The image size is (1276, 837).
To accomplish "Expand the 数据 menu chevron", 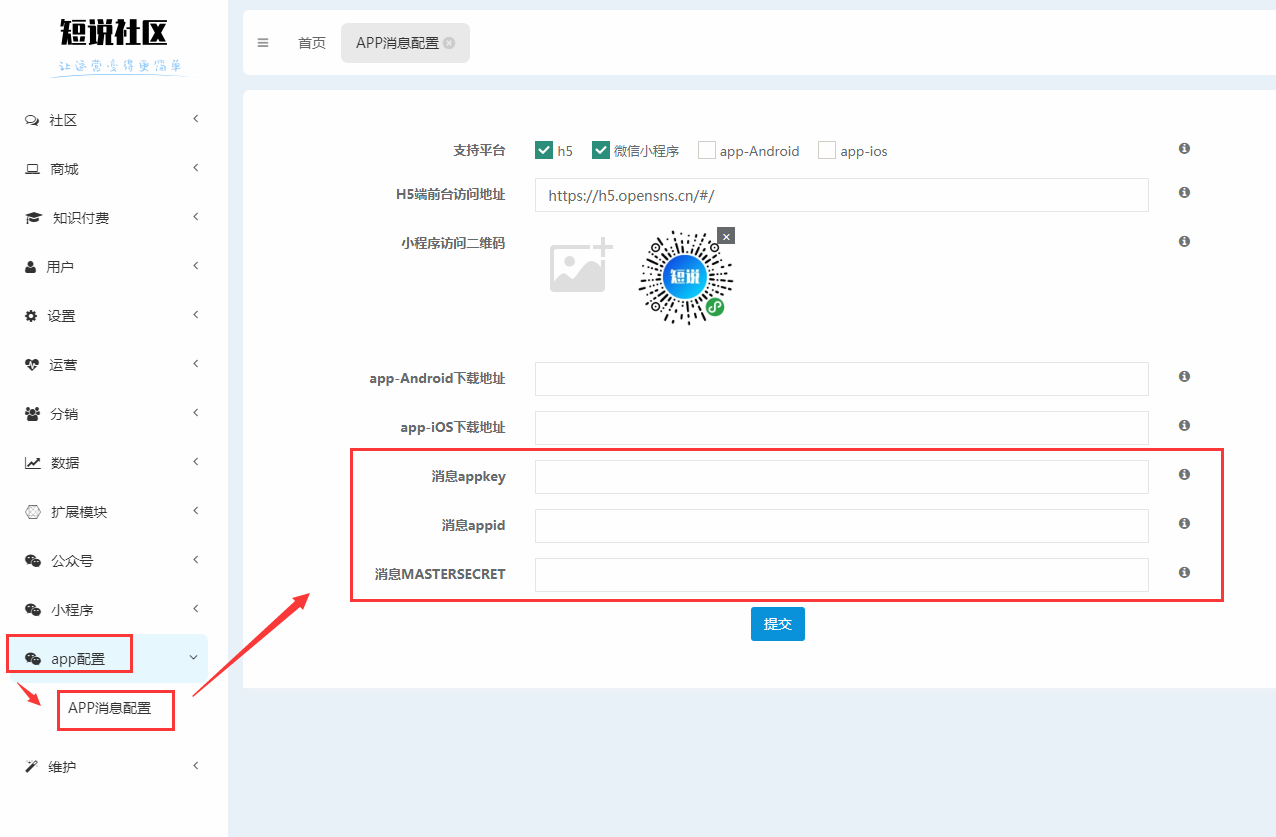I will [x=196, y=462].
